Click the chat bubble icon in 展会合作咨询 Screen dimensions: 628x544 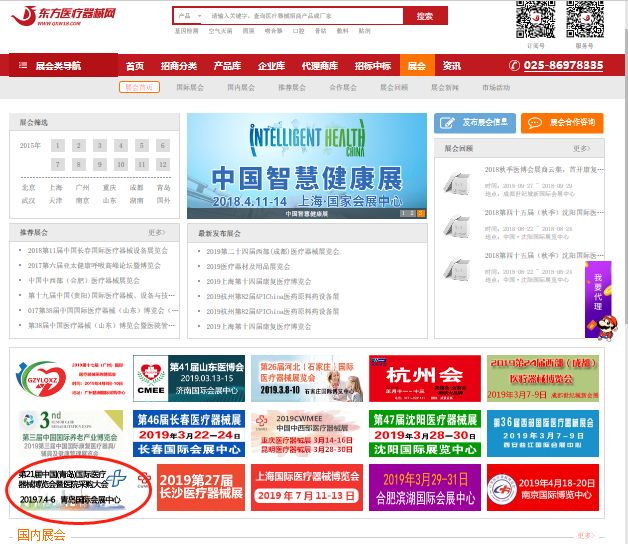point(535,123)
